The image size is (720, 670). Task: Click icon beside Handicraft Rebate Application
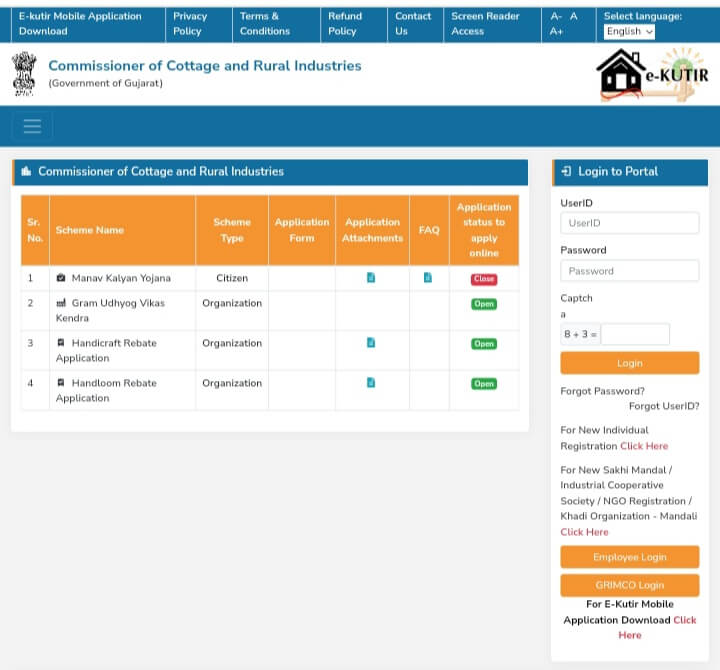coord(61,343)
